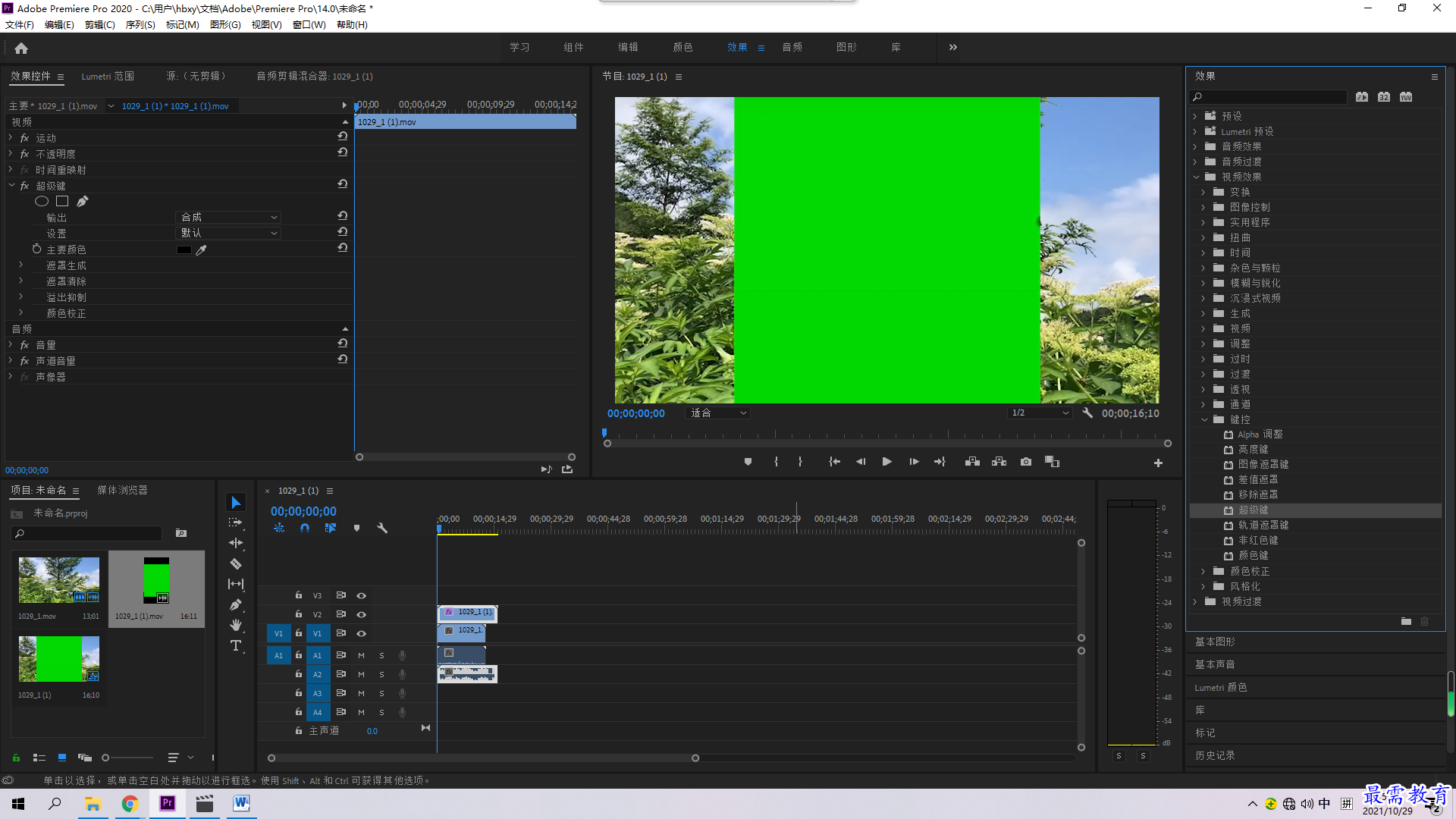This screenshot has width=1456, height=819.
Task: Open 历史记录 panel
Action: click(x=1215, y=755)
